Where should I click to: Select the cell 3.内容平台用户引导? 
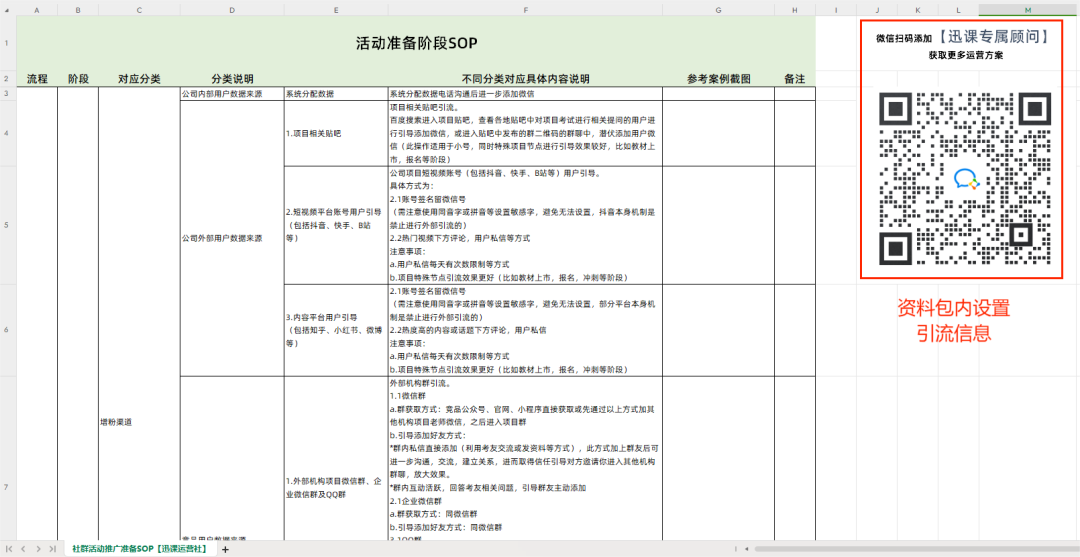336,330
